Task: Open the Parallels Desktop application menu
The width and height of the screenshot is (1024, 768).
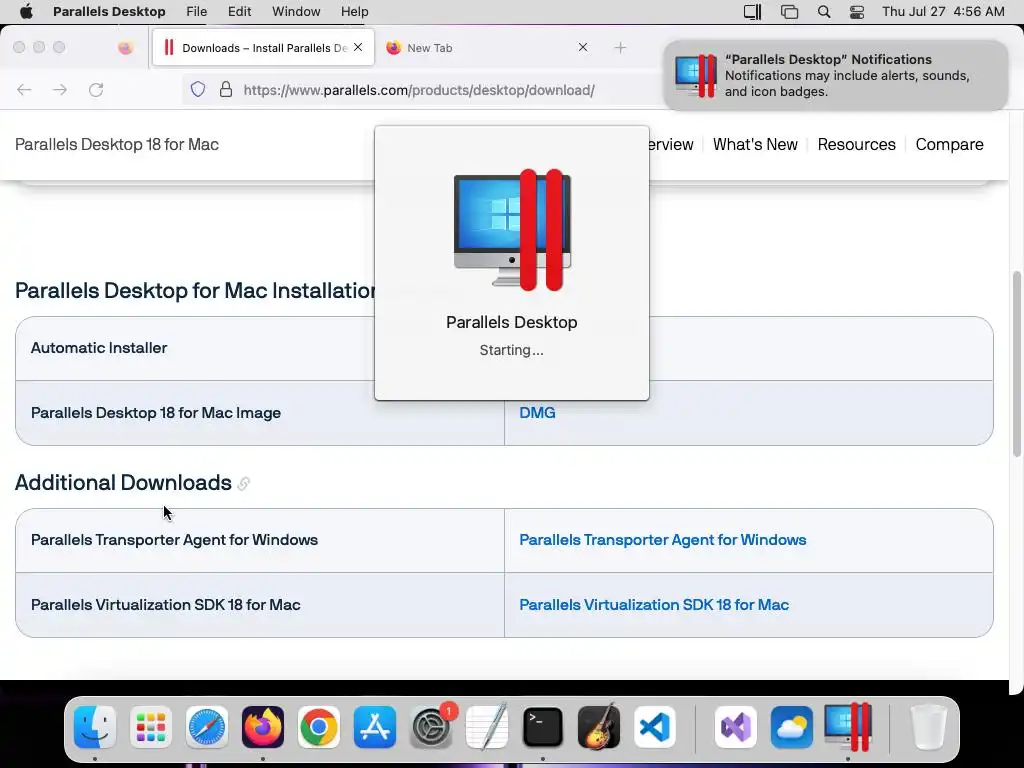Action: tap(109, 12)
